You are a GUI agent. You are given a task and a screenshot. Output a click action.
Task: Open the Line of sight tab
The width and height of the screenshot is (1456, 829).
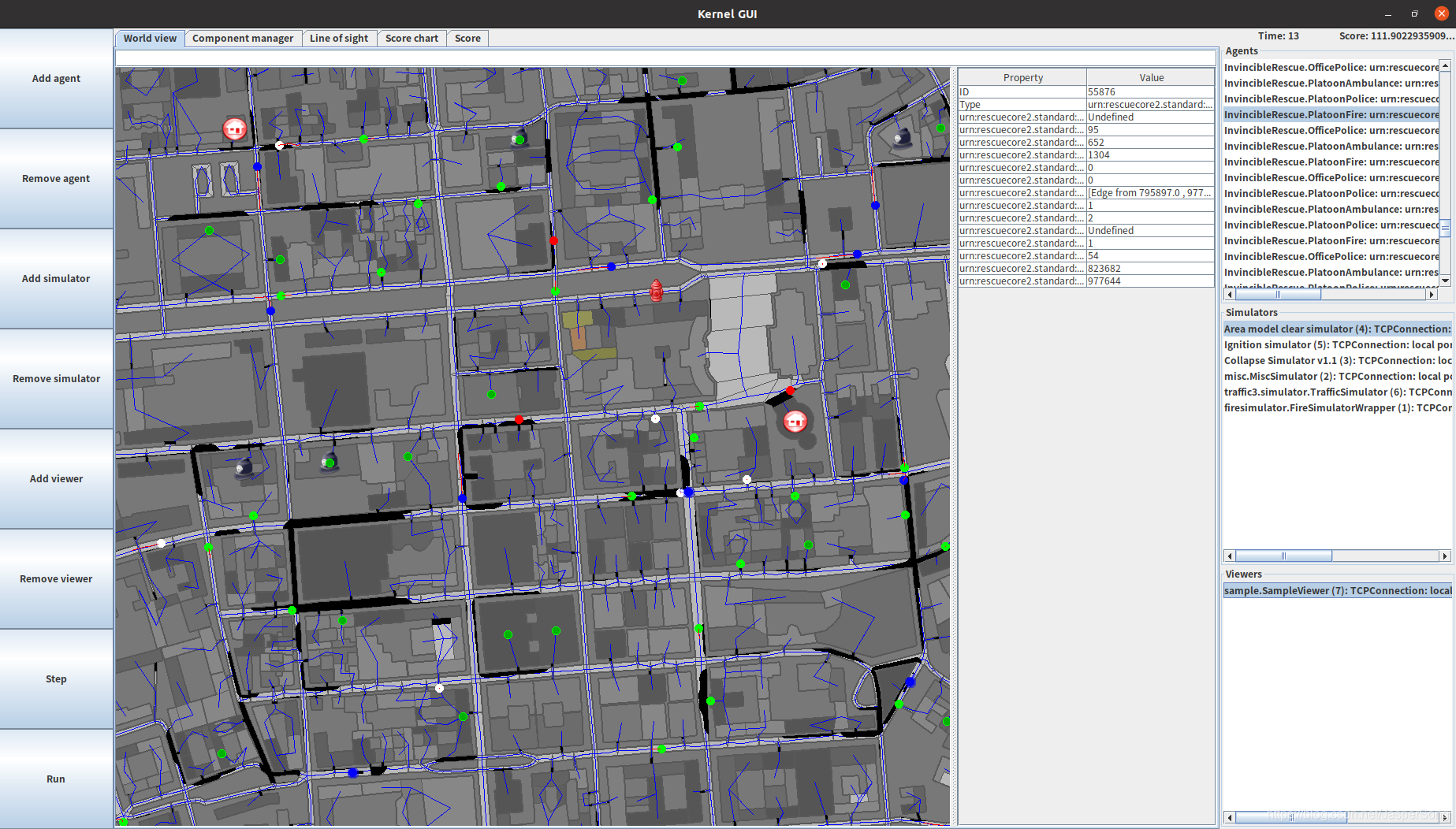(x=339, y=38)
